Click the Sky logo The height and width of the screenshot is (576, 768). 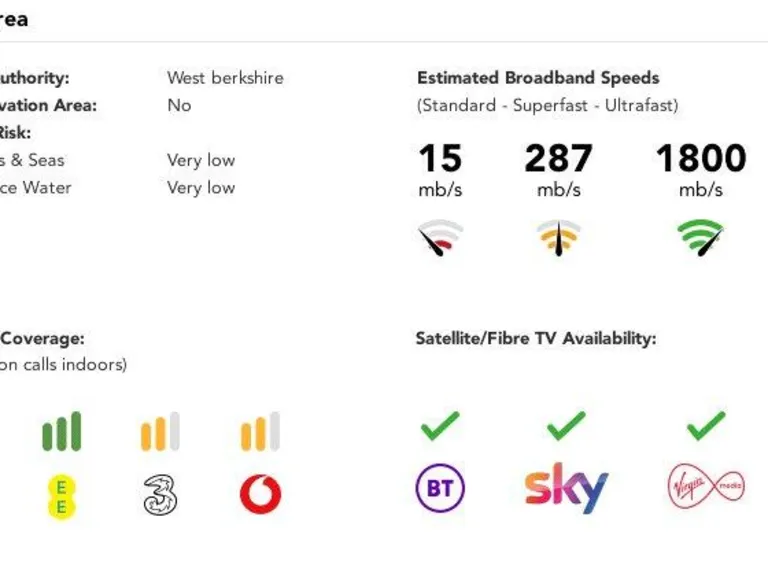coord(566,487)
